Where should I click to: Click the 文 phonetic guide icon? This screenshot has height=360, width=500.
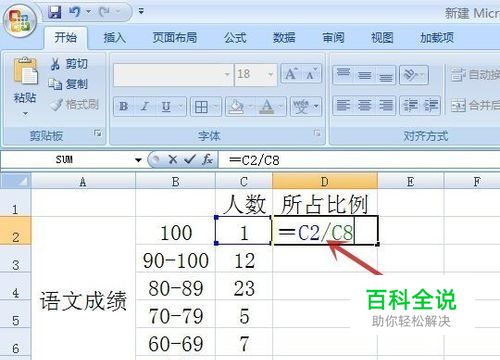301,107
